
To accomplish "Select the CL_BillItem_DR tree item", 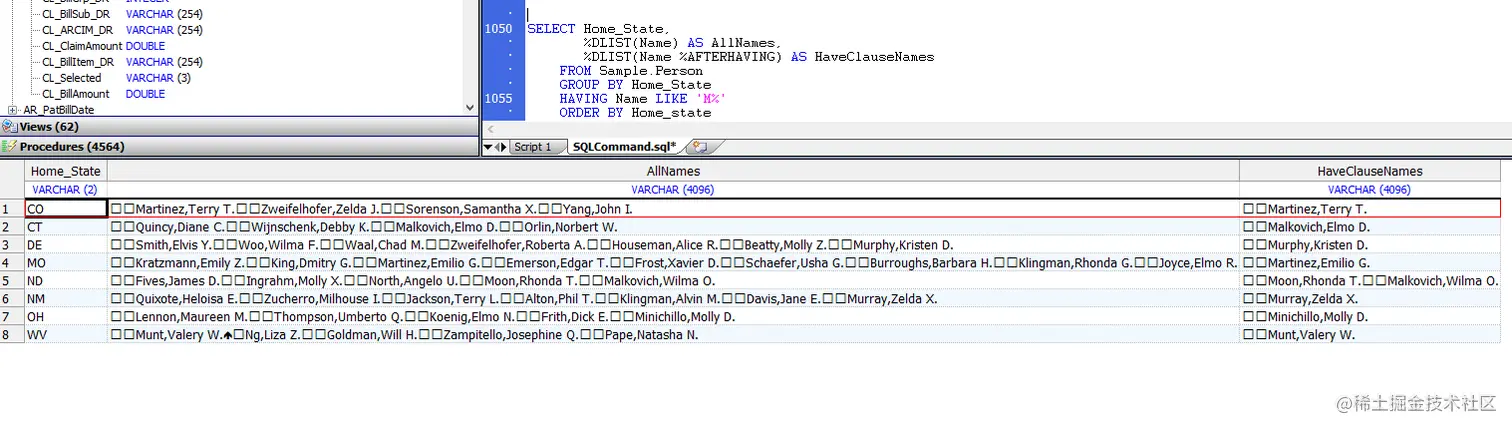I will pyautogui.click(x=78, y=62).
